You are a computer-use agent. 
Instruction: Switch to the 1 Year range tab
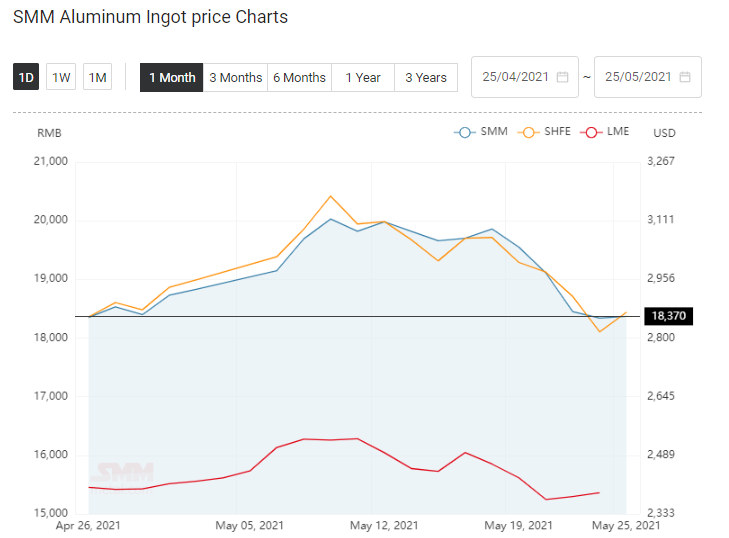363,78
